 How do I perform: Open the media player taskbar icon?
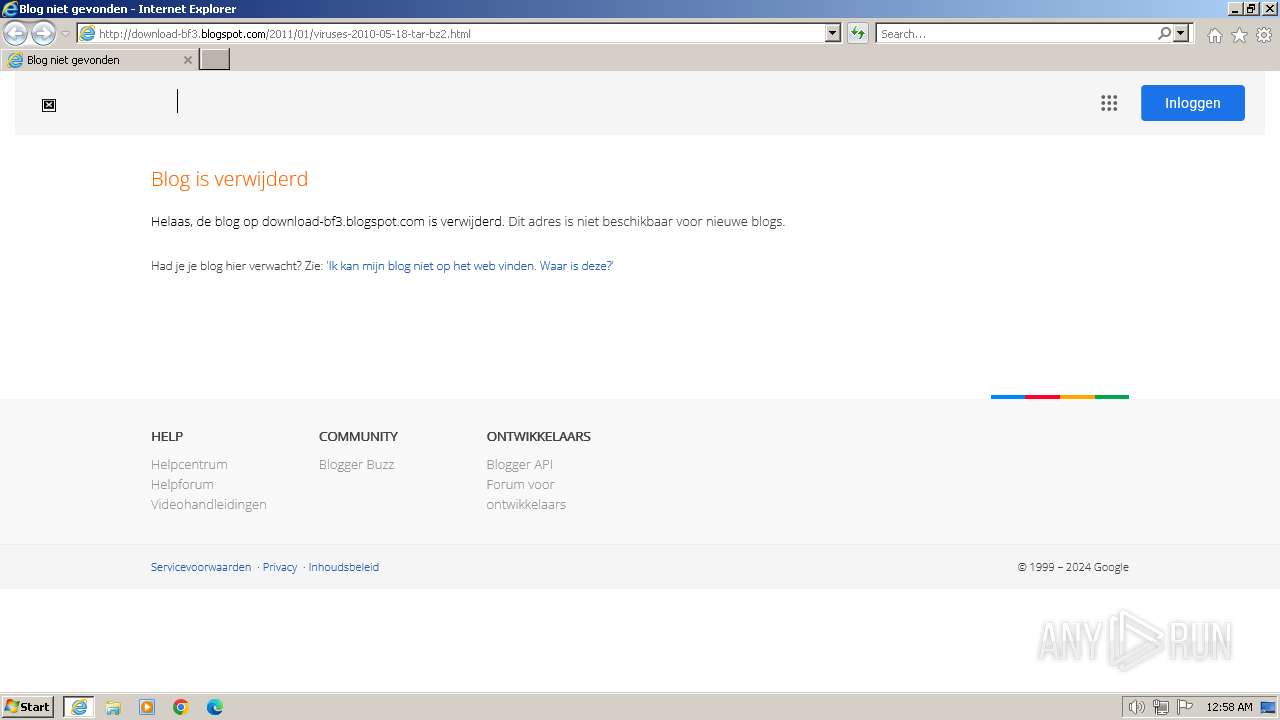[147, 707]
